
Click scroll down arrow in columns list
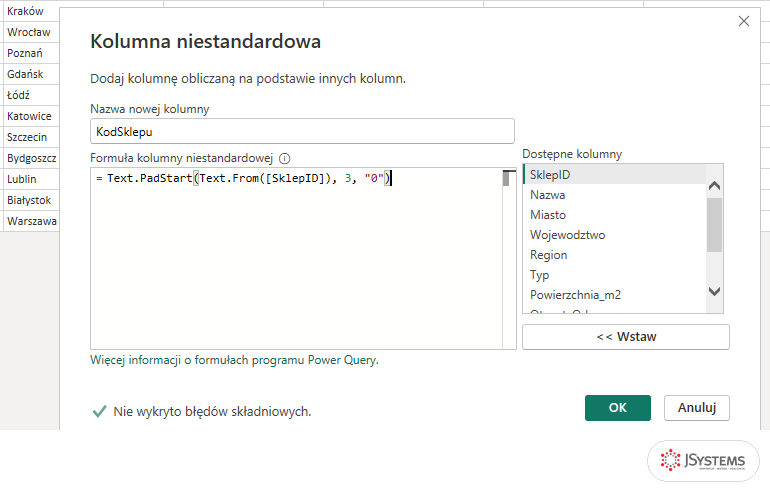tap(715, 291)
